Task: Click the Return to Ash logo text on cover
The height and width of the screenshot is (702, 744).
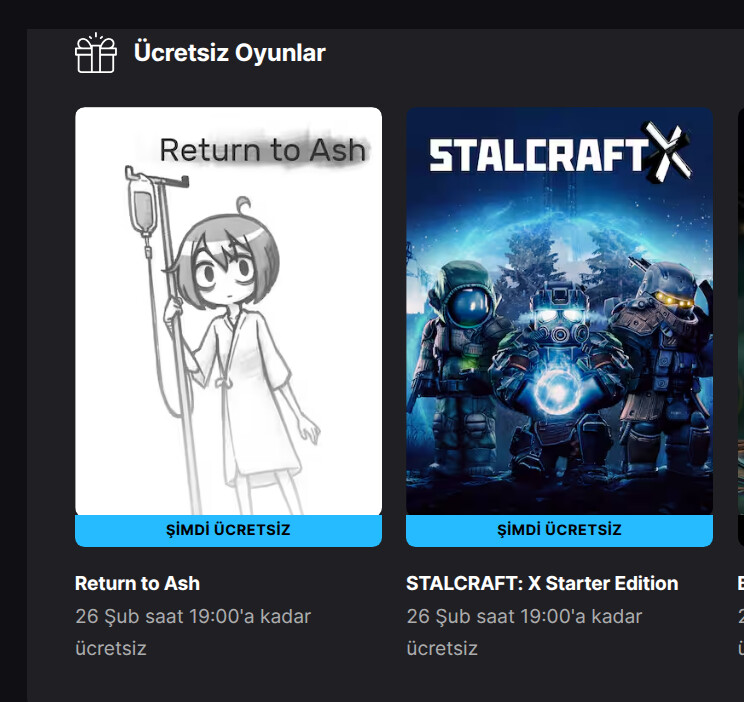Action: pyautogui.click(x=262, y=150)
